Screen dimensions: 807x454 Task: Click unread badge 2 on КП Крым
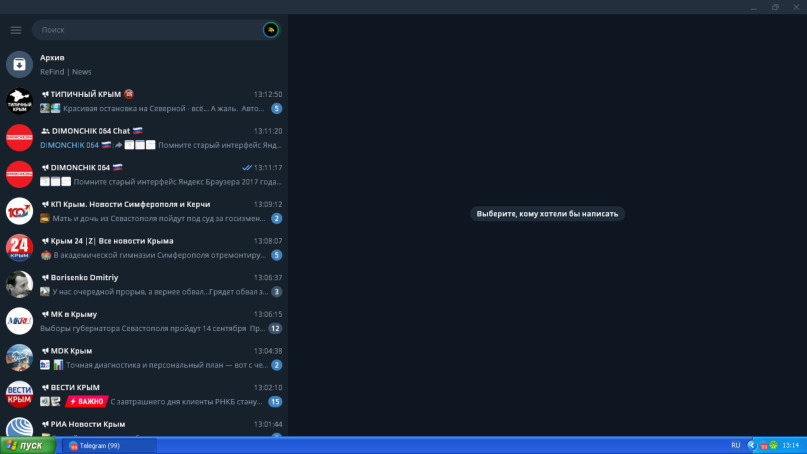[x=276, y=218]
